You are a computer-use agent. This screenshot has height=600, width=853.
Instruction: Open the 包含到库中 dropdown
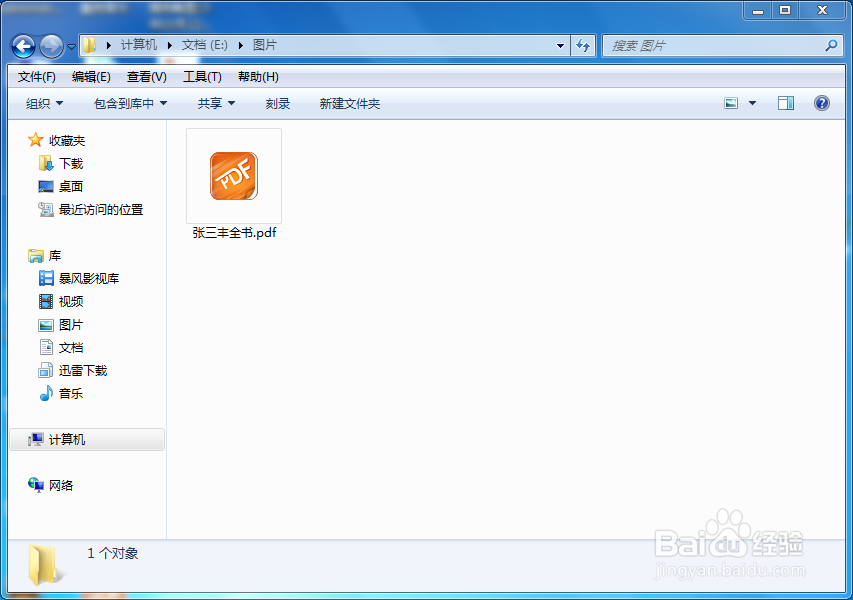point(131,103)
